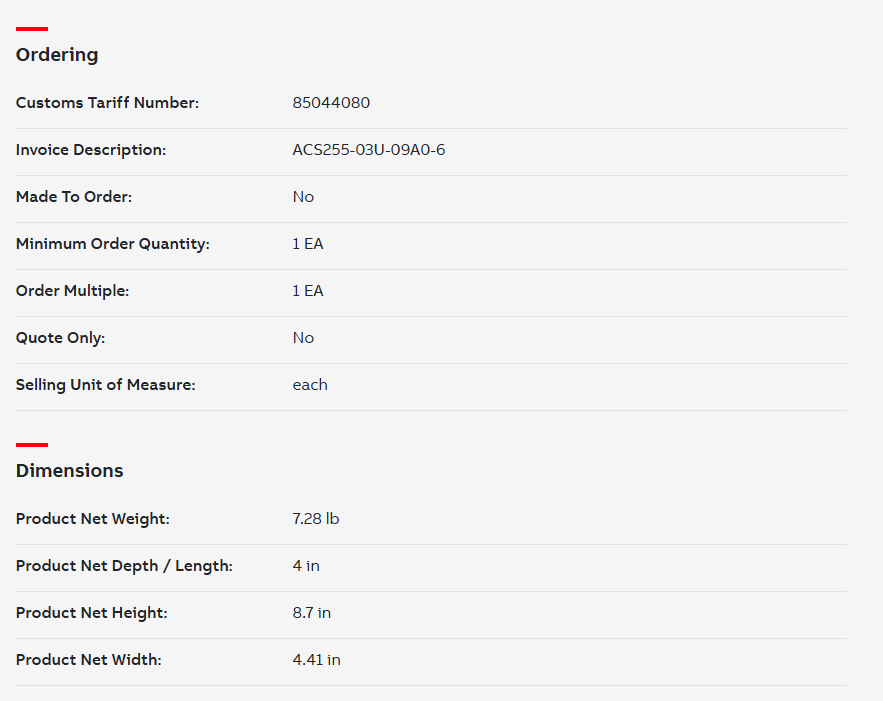Screen dimensions: 883x701
Task: Click the Customs Tariff Number label
Action: click(x=108, y=102)
